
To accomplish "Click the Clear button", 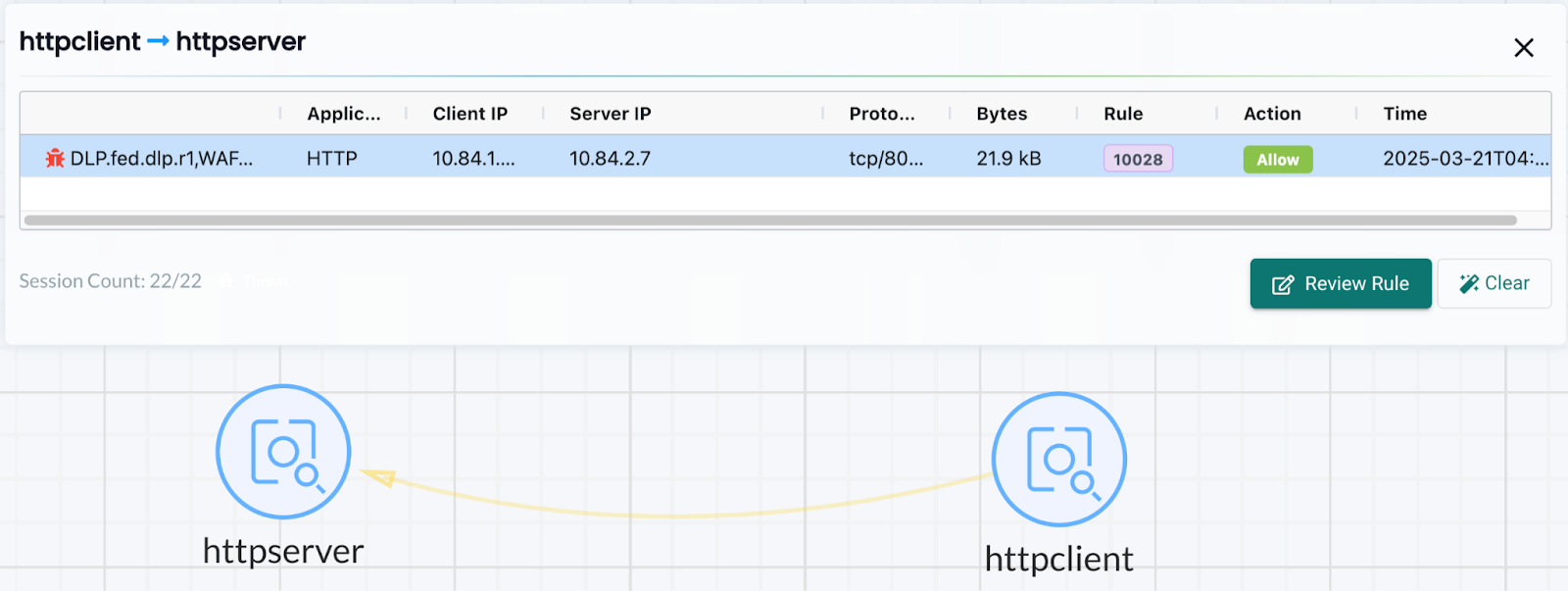I will click(1494, 283).
